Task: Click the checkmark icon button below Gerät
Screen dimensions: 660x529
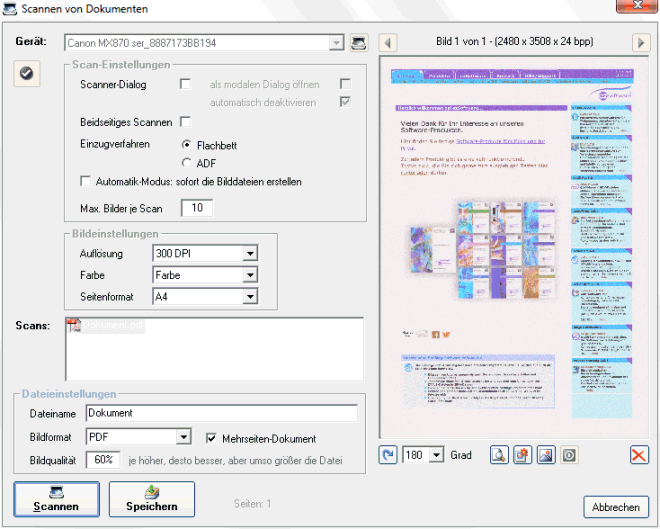Action: 27,72
